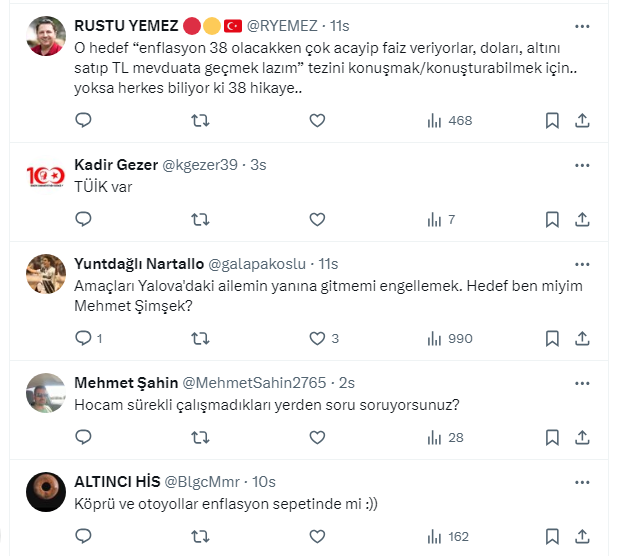
Task: Bookmark Mehmet Şahin's tweet
Action: coord(552,437)
